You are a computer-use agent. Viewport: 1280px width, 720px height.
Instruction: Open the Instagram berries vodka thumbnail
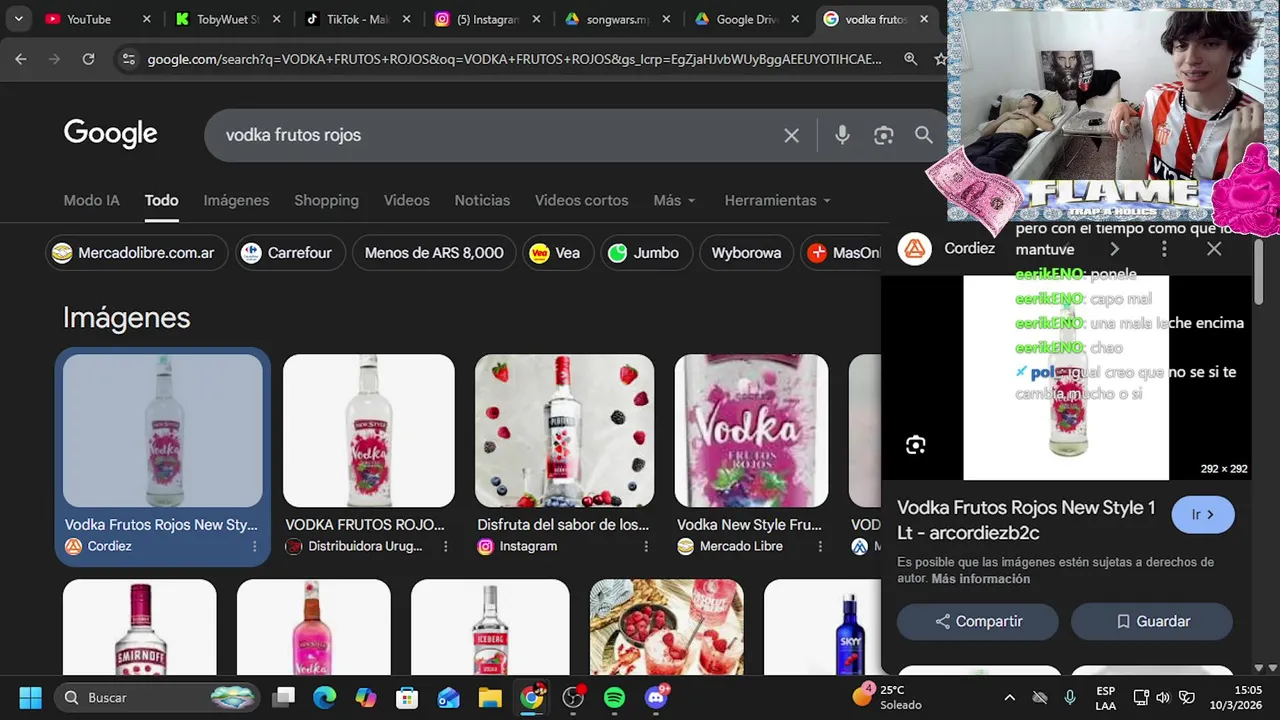[564, 431]
